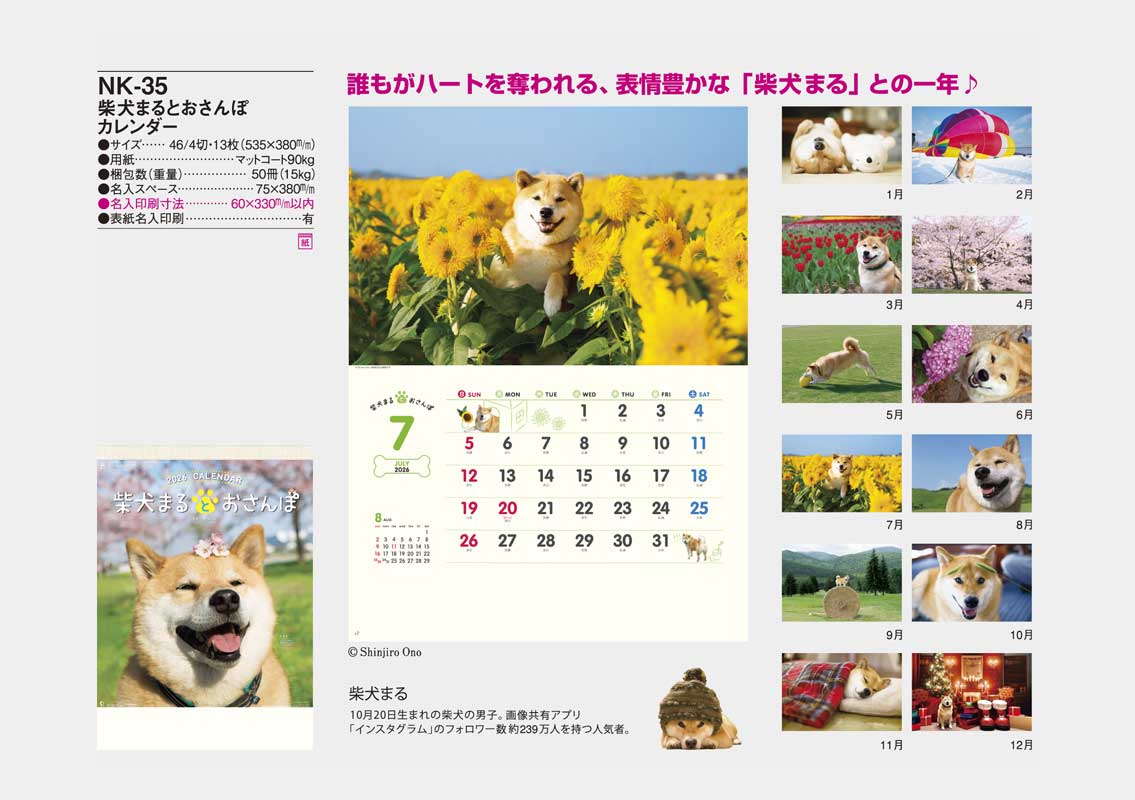1135x800 pixels.
Task: Click the green paw icon above the big 7
Action: click(x=402, y=398)
